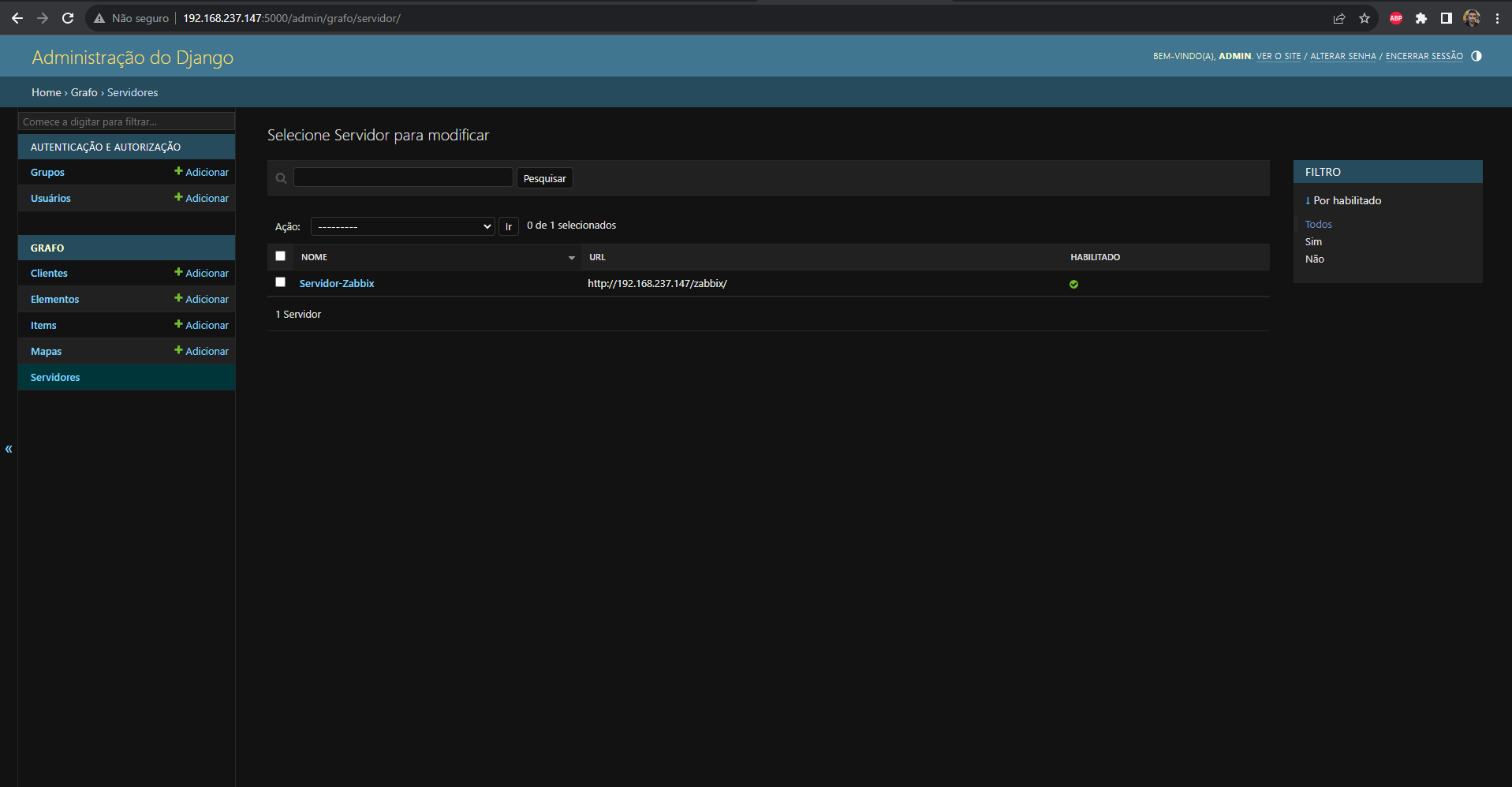Image resolution: width=1512 pixels, height=787 pixels.
Task: Sort by HABILITADO column header
Action: [x=1095, y=257]
